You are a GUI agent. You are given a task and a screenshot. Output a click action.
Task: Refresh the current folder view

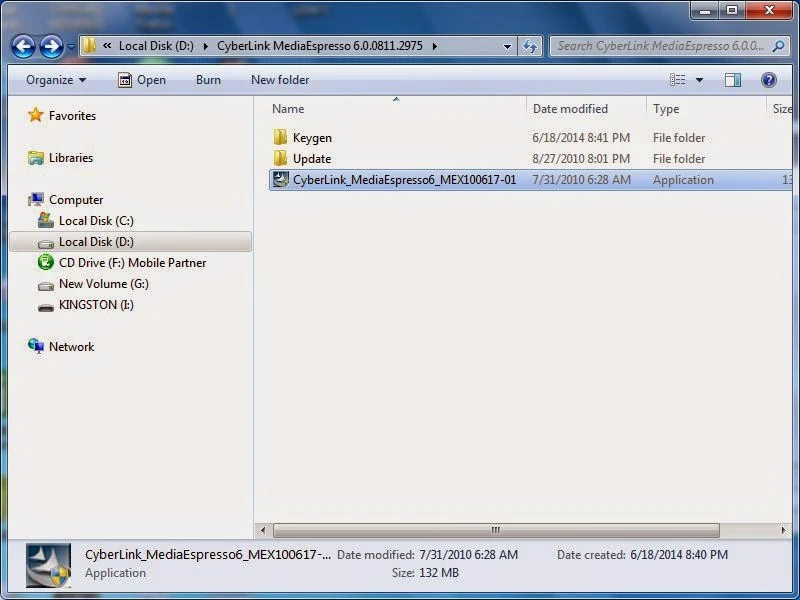(530, 46)
